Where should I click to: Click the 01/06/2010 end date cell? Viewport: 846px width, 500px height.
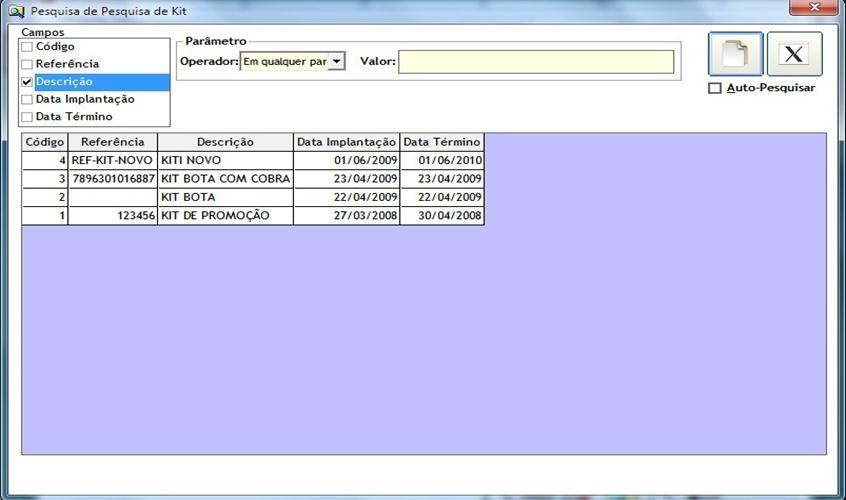442,160
